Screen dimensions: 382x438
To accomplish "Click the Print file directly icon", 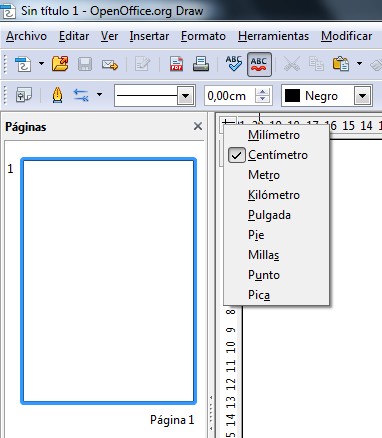I will (x=201, y=64).
